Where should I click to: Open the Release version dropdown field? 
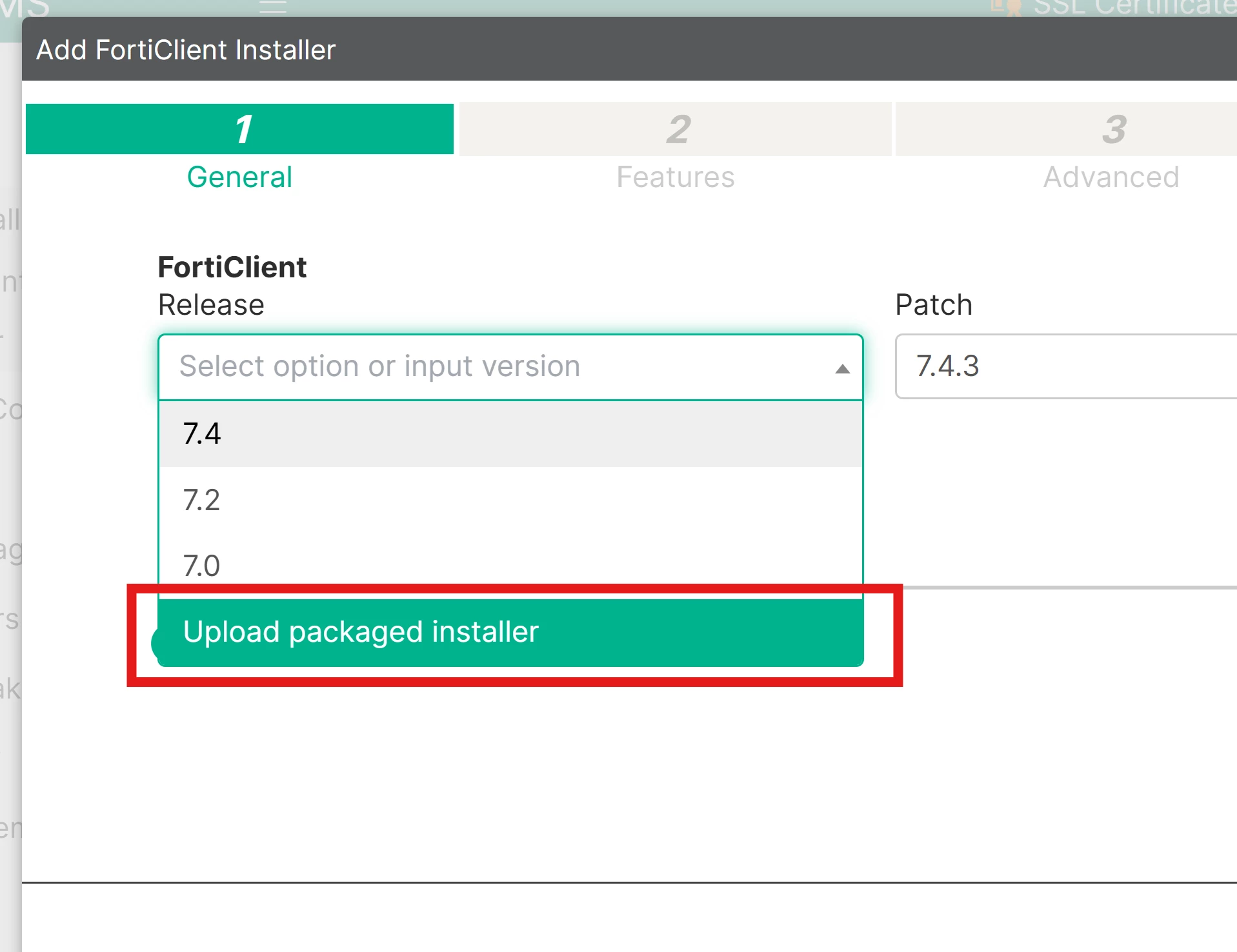tap(510, 366)
